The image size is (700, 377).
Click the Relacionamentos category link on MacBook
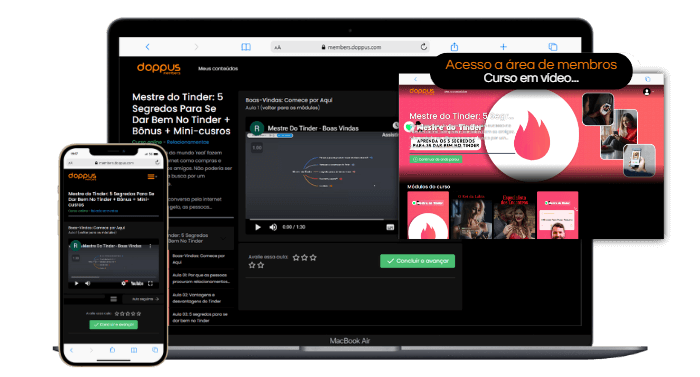click(x=188, y=142)
